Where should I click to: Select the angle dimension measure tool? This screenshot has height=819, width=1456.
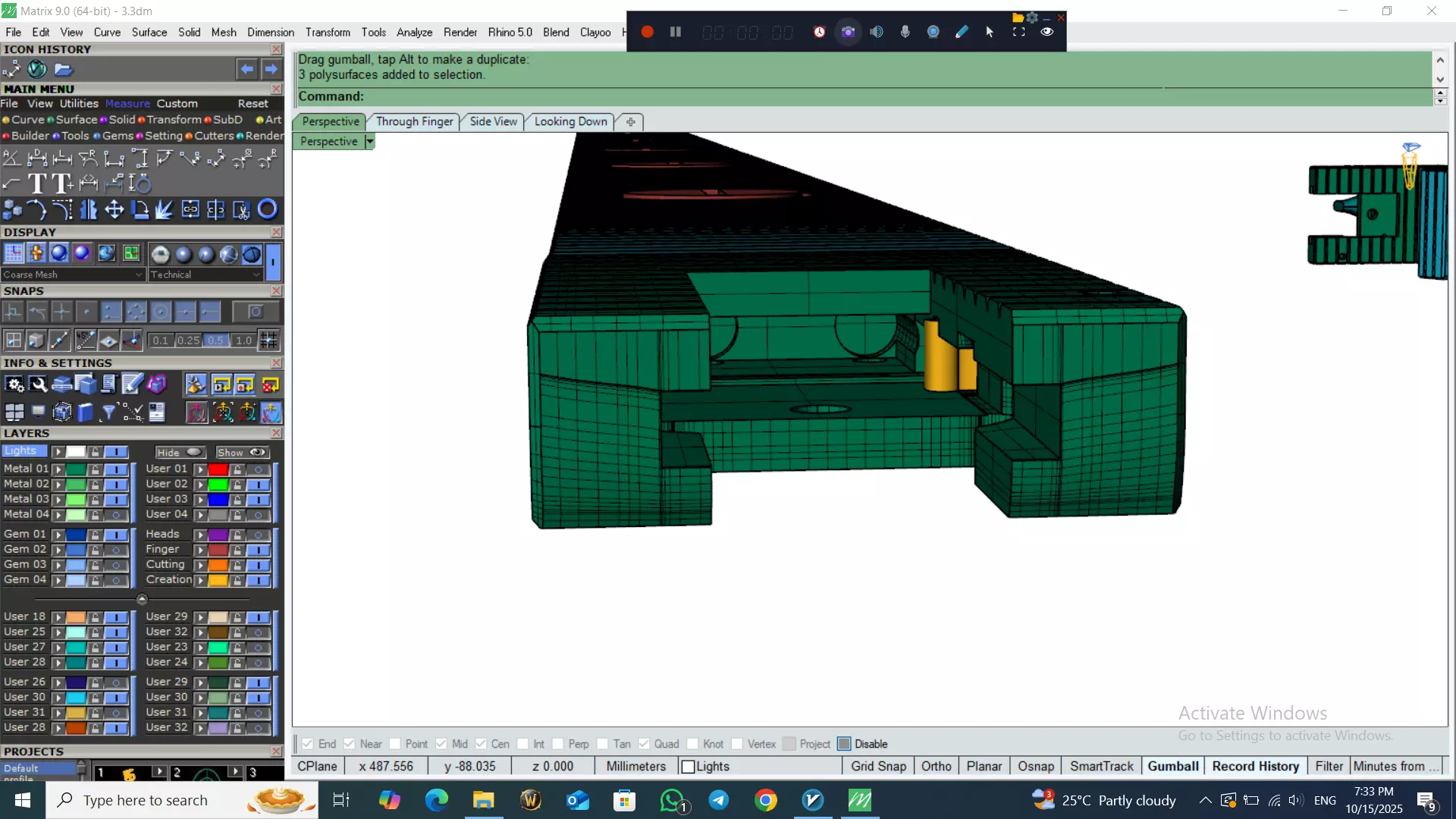11,158
